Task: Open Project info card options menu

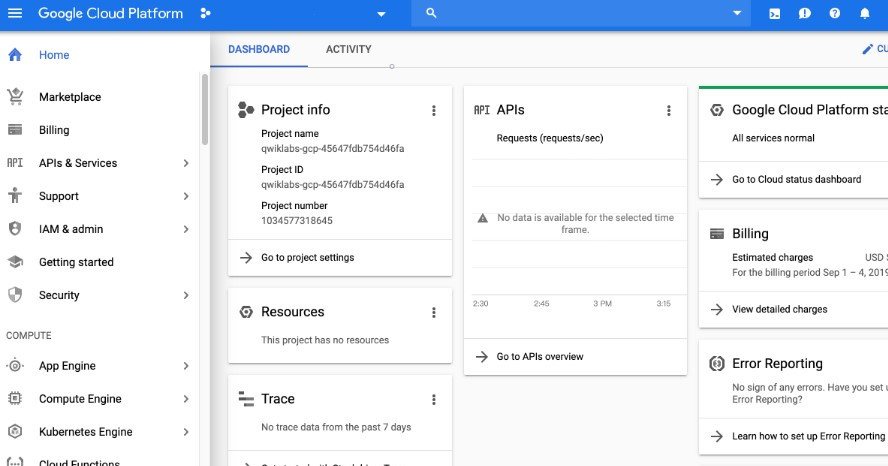Action: coord(434,110)
